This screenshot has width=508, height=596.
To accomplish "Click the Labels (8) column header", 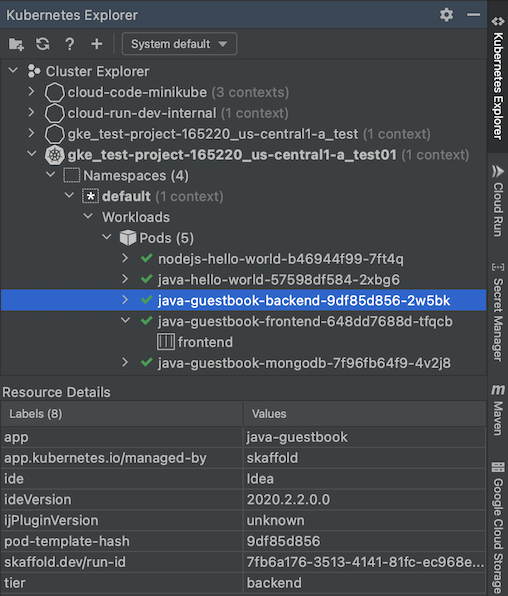I will tap(122, 414).
